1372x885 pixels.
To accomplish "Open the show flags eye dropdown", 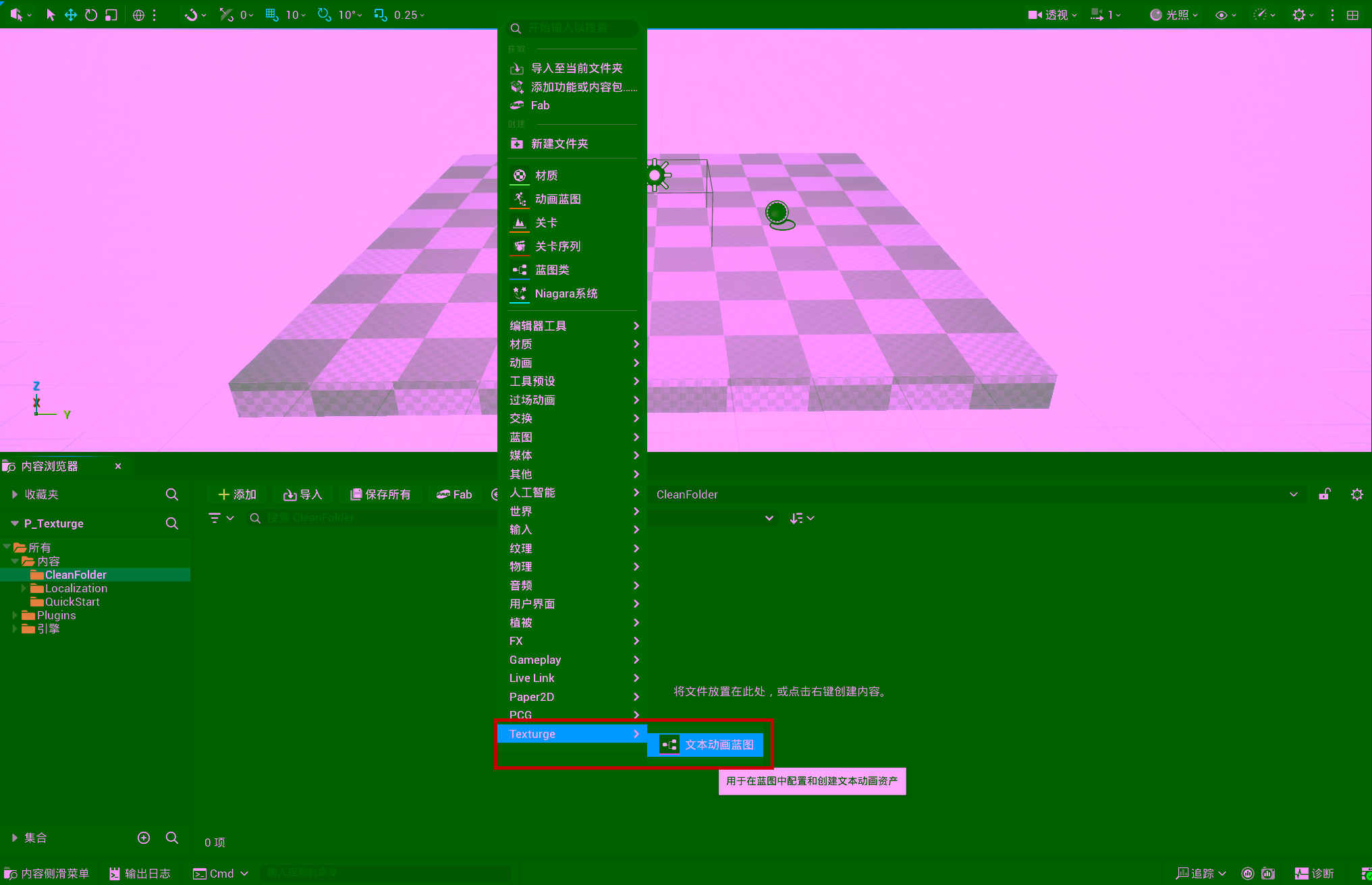I will [x=1226, y=15].
